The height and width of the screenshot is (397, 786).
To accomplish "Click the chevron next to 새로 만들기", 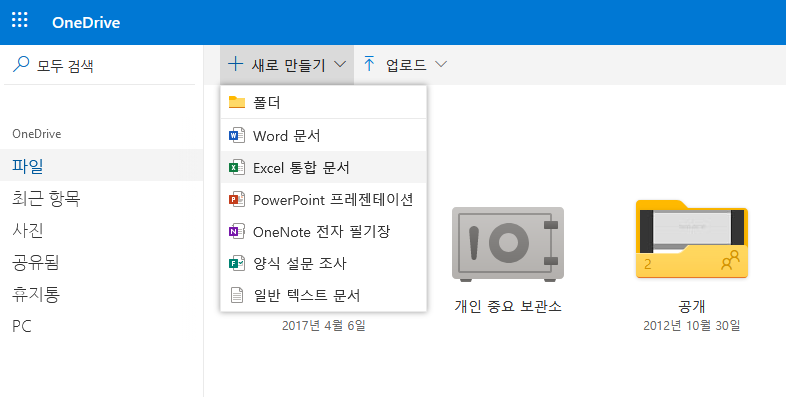I will point(340,64).
